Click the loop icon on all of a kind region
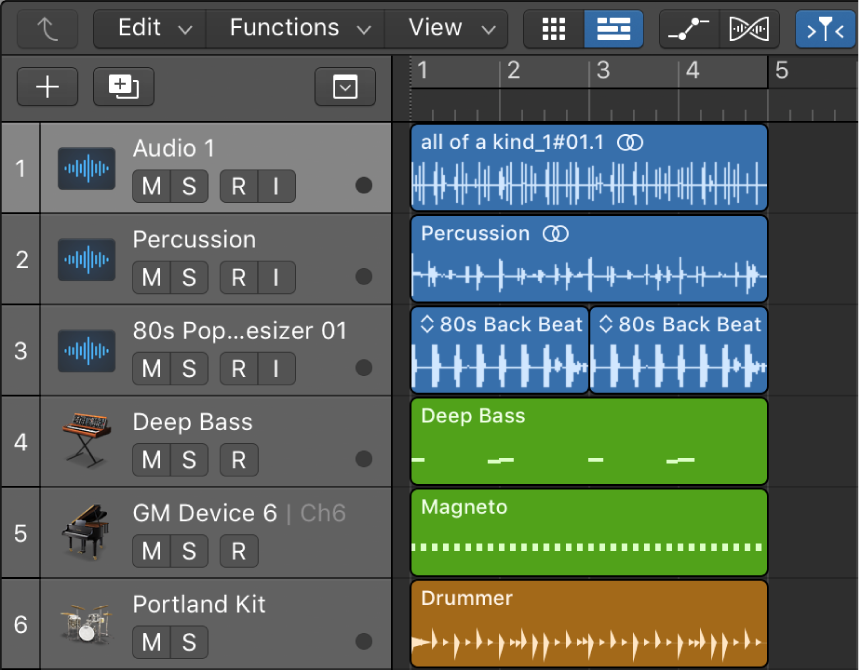The height and width of the screenshot is (670, 859). (630, 143)
